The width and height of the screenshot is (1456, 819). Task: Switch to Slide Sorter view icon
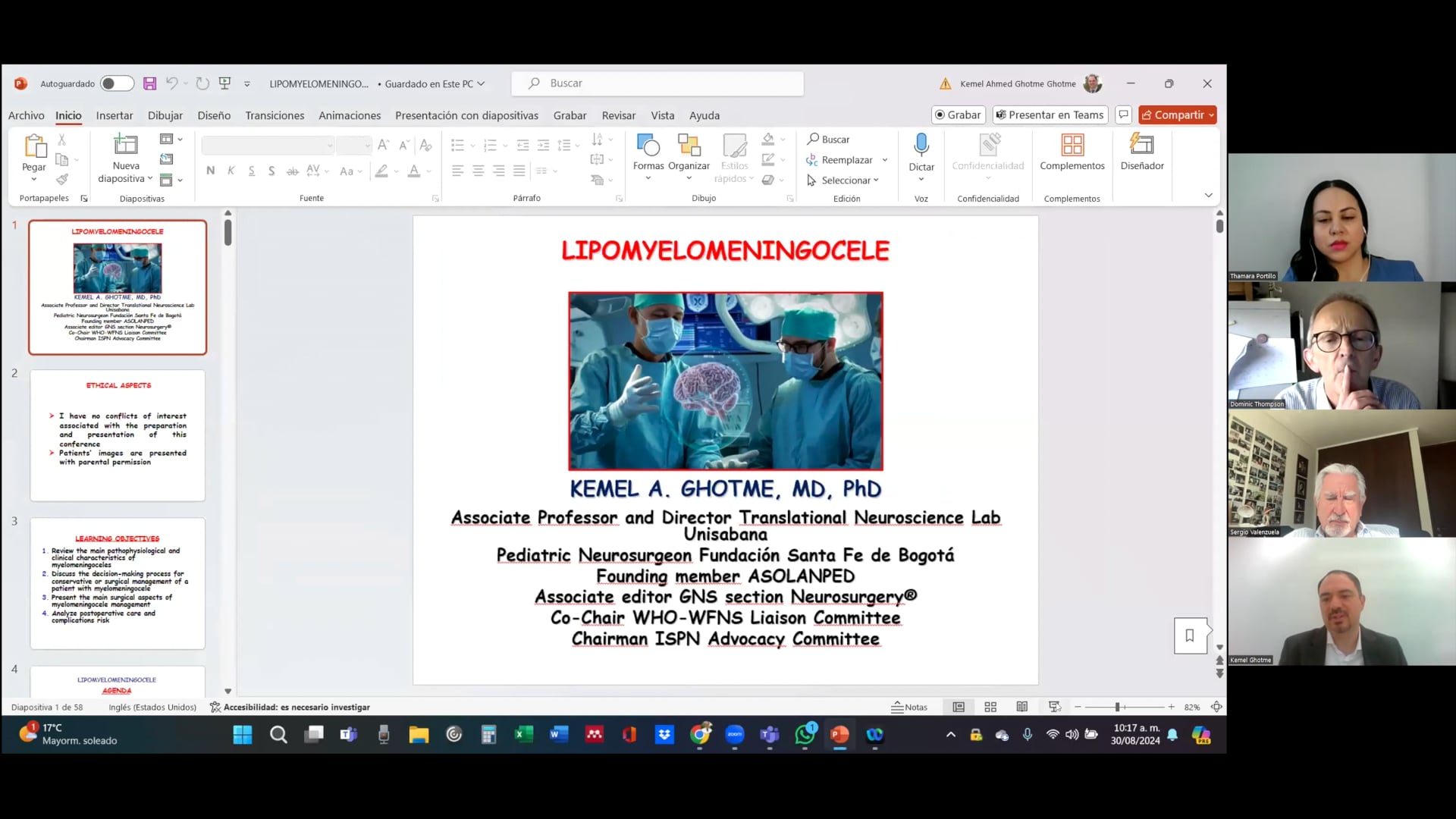click(x=990, y=707)
